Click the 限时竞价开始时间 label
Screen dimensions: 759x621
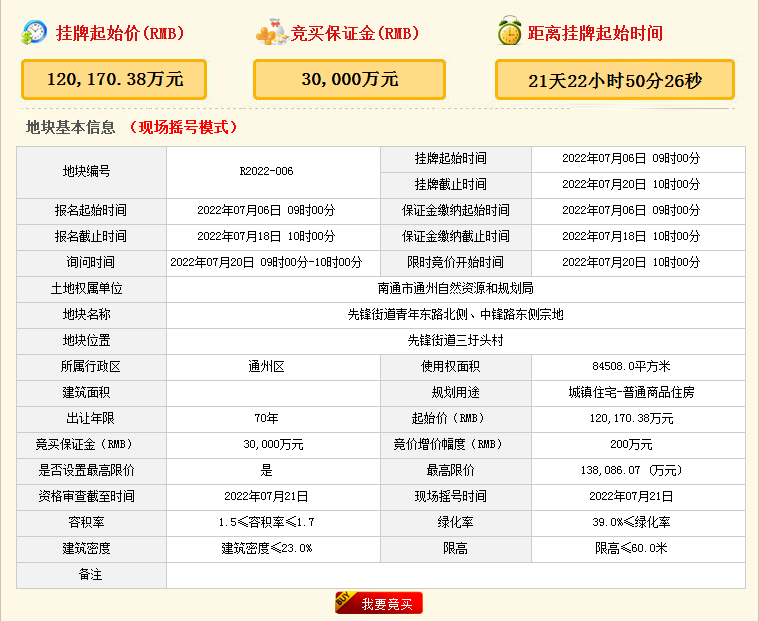(x=455, y=262)
